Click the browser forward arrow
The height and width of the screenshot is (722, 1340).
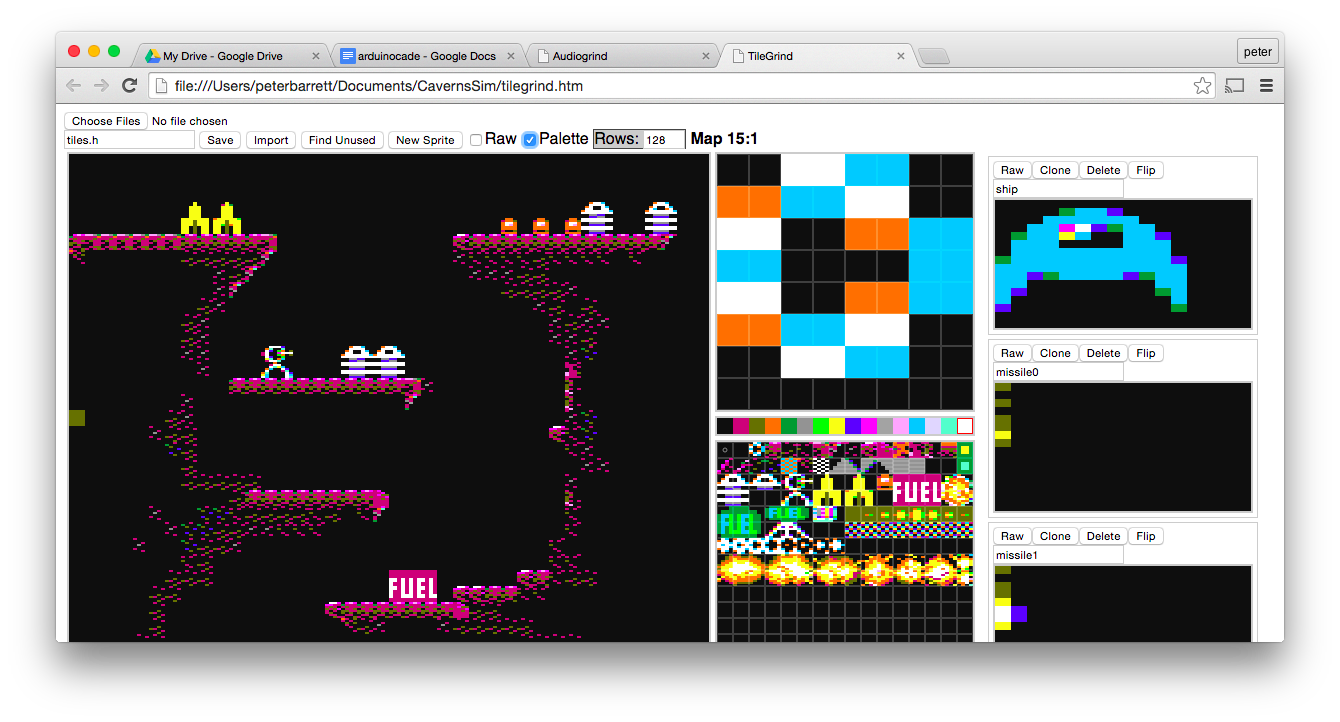click(x=101, y=86)
